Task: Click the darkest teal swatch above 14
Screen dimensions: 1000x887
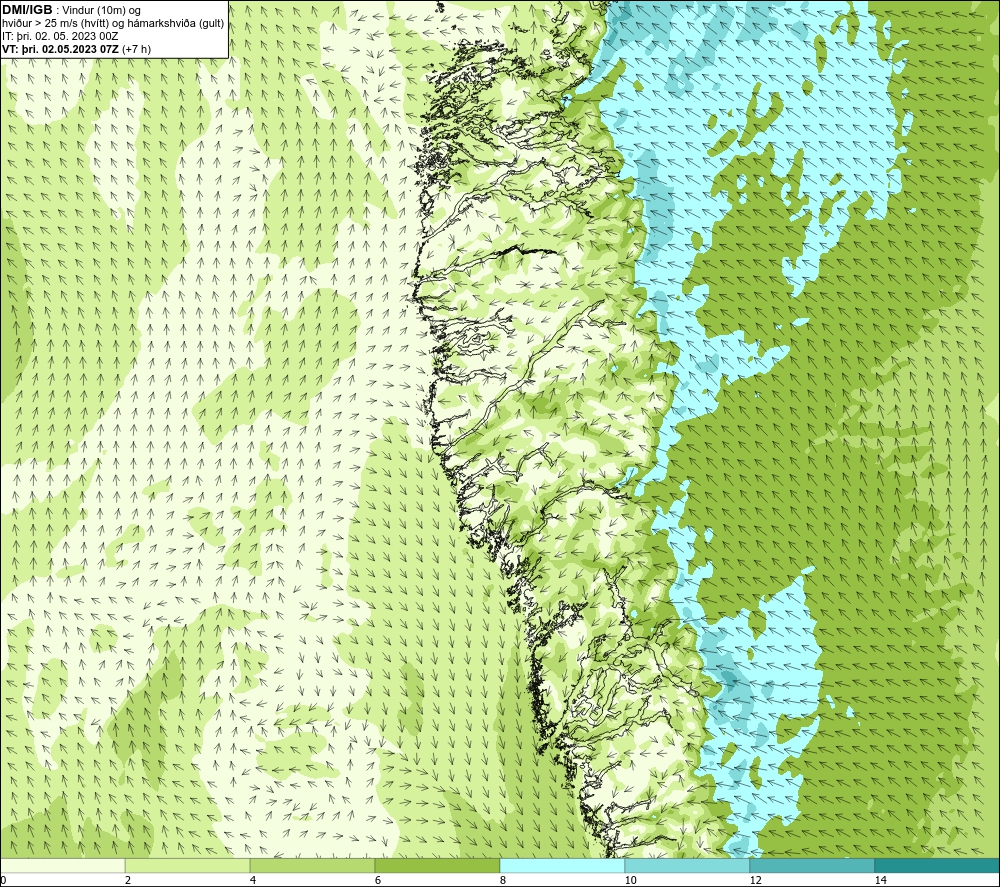Action: [938, 865]
